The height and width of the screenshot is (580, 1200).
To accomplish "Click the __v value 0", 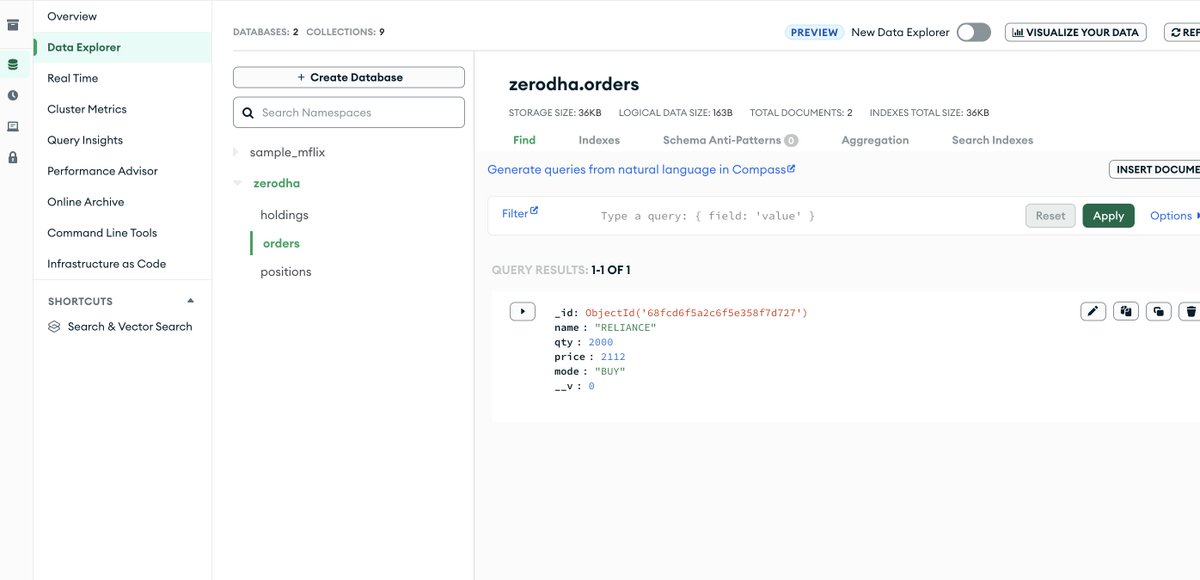I will coord(591,386).
